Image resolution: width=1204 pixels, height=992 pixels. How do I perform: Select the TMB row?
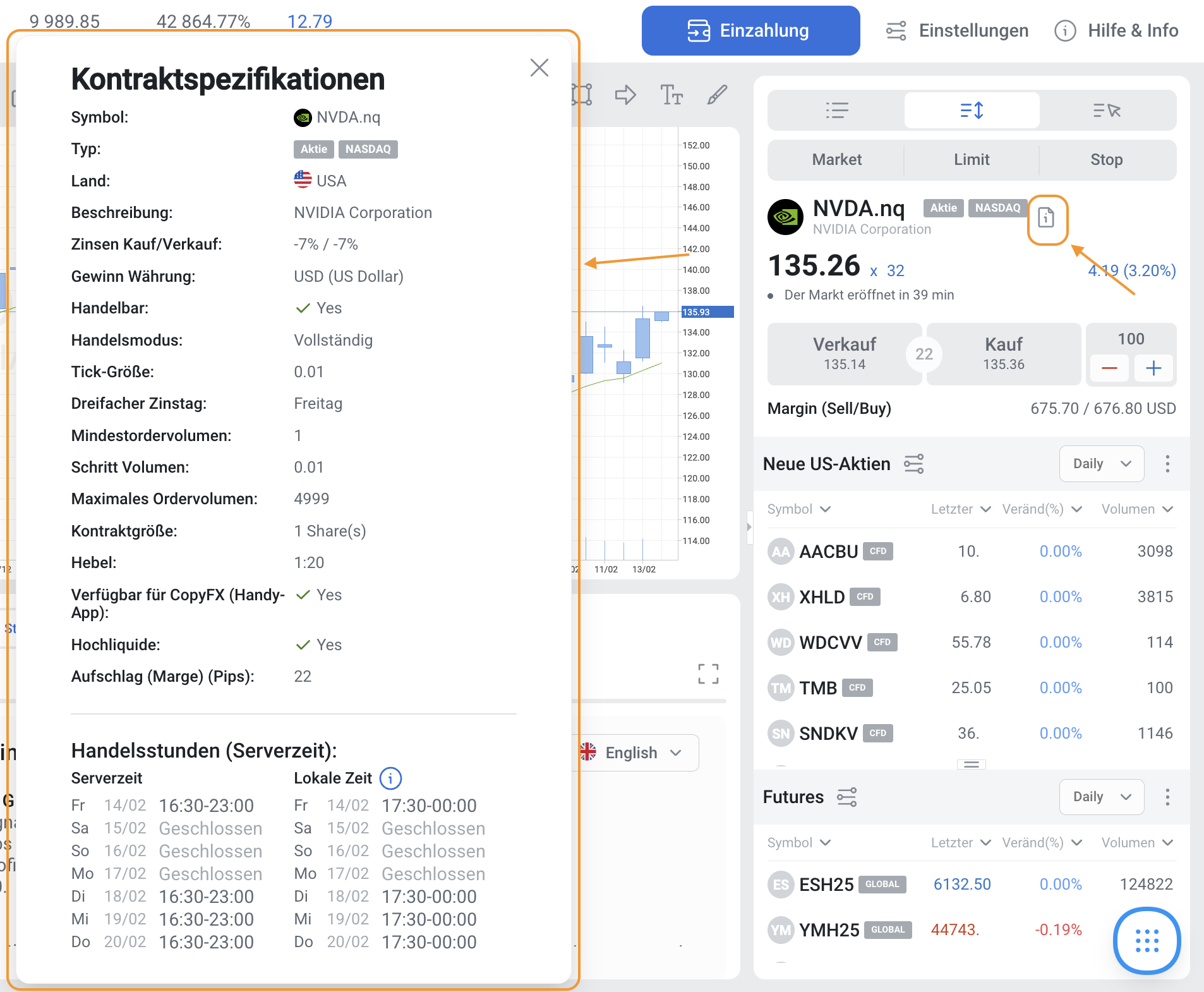[x=971, y=688]
